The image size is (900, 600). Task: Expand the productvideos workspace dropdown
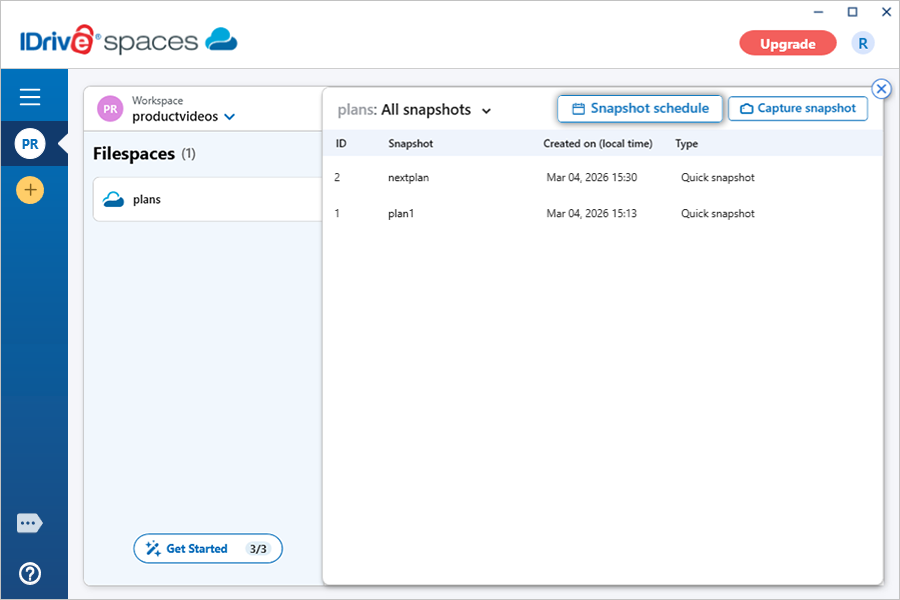pos(230,117)
